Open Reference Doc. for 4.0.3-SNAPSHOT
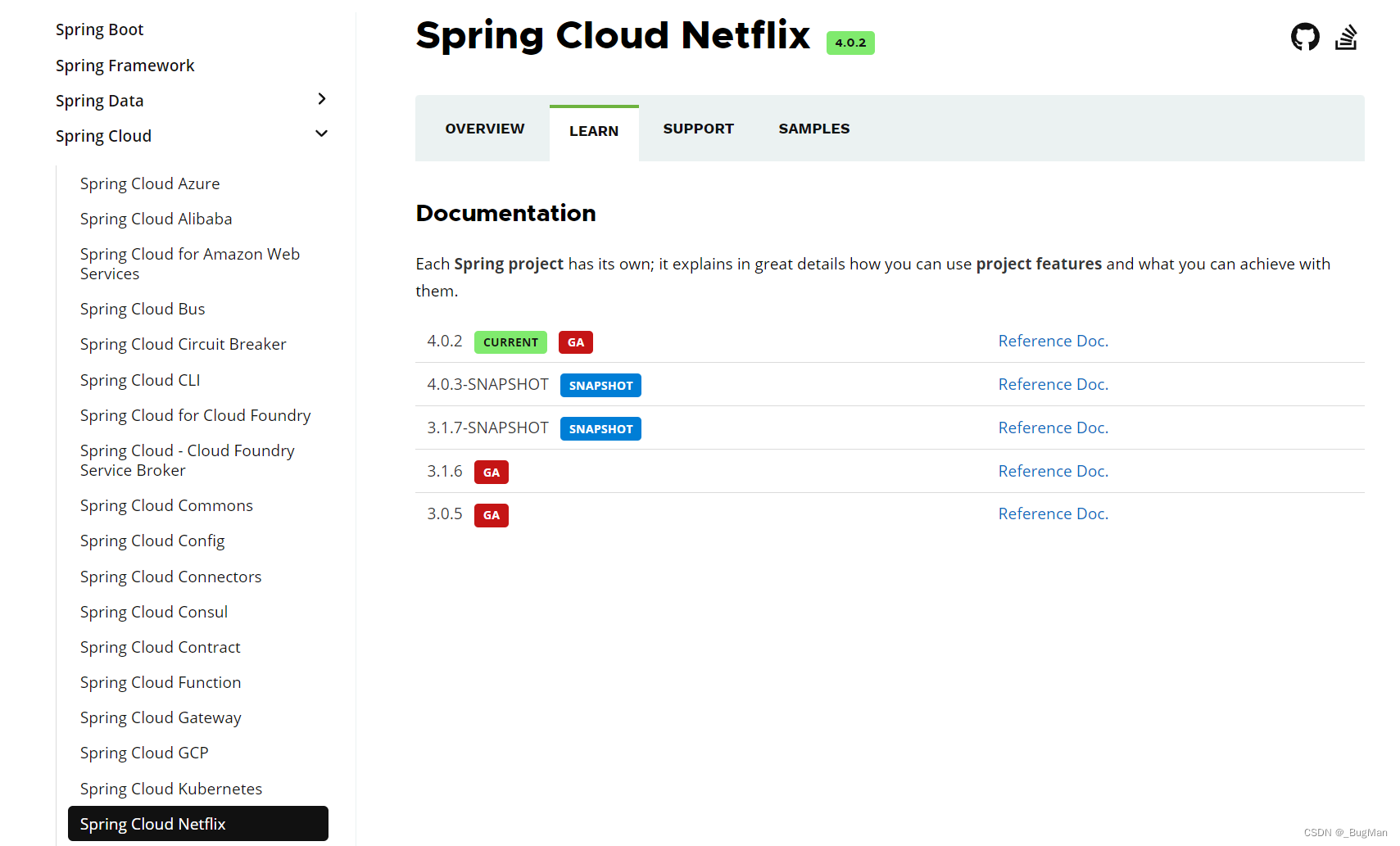Screen dimensions: 1400x846 coord(1053,384)
